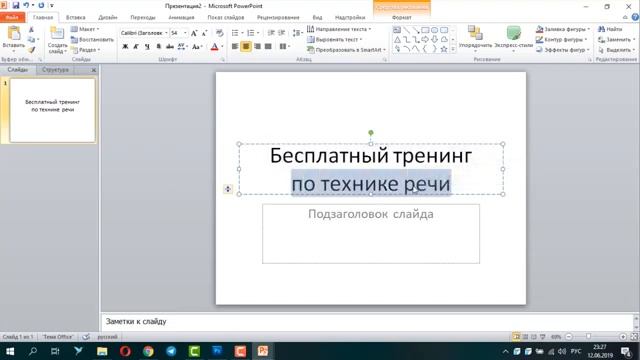Image resolution: width=640 pixels, height=360 pixels.
Task: Create a new slide with Создать слайд
Action: point(57,40)
